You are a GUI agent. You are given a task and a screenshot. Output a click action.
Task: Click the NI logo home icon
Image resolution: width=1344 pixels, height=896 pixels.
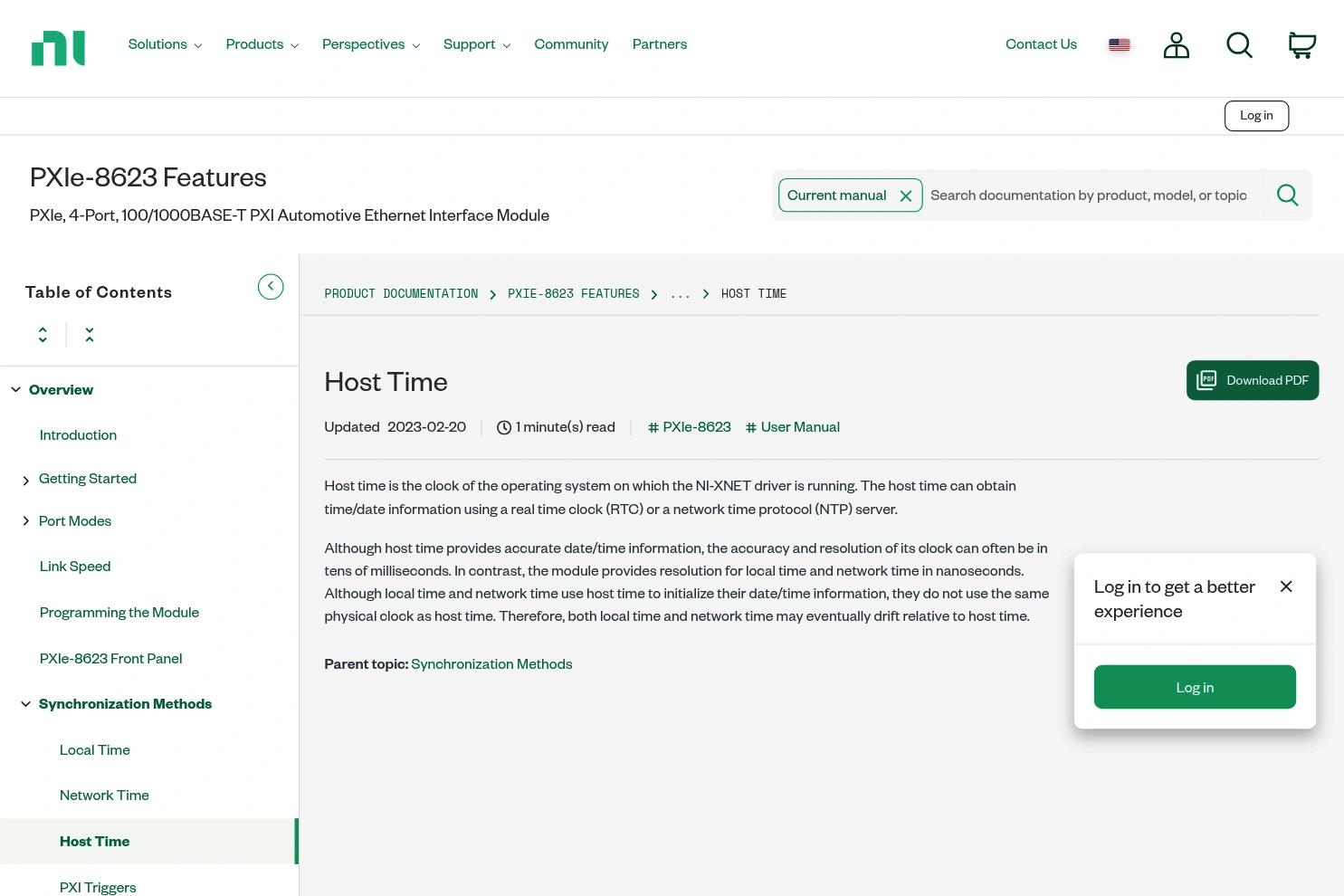(x=58, y=48)
